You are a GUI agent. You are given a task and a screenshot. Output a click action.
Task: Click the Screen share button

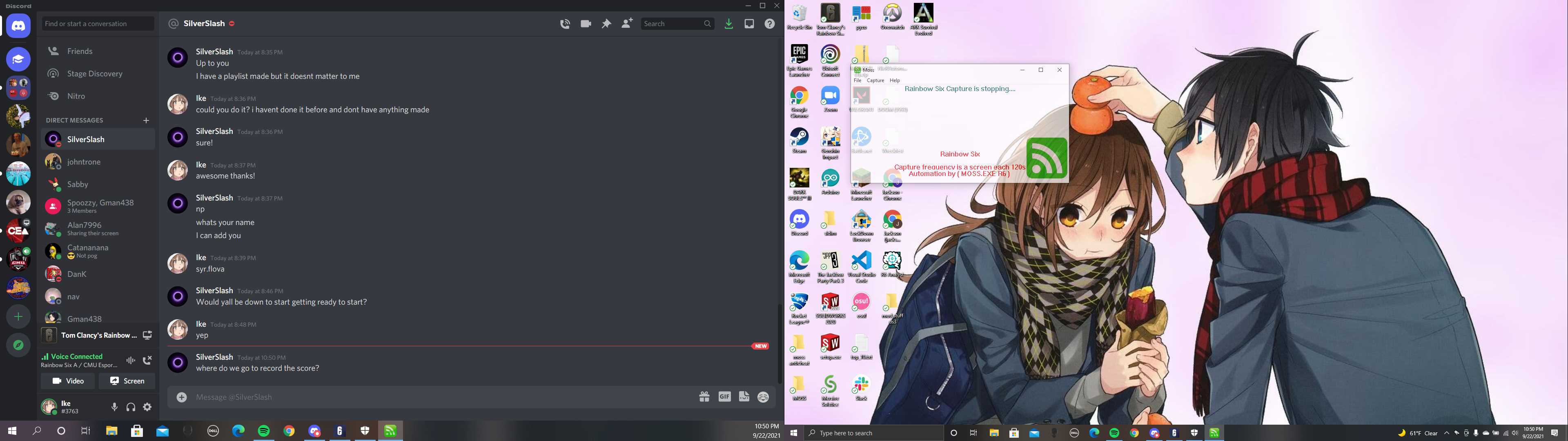pyautogui.click(x=127, y=381)
